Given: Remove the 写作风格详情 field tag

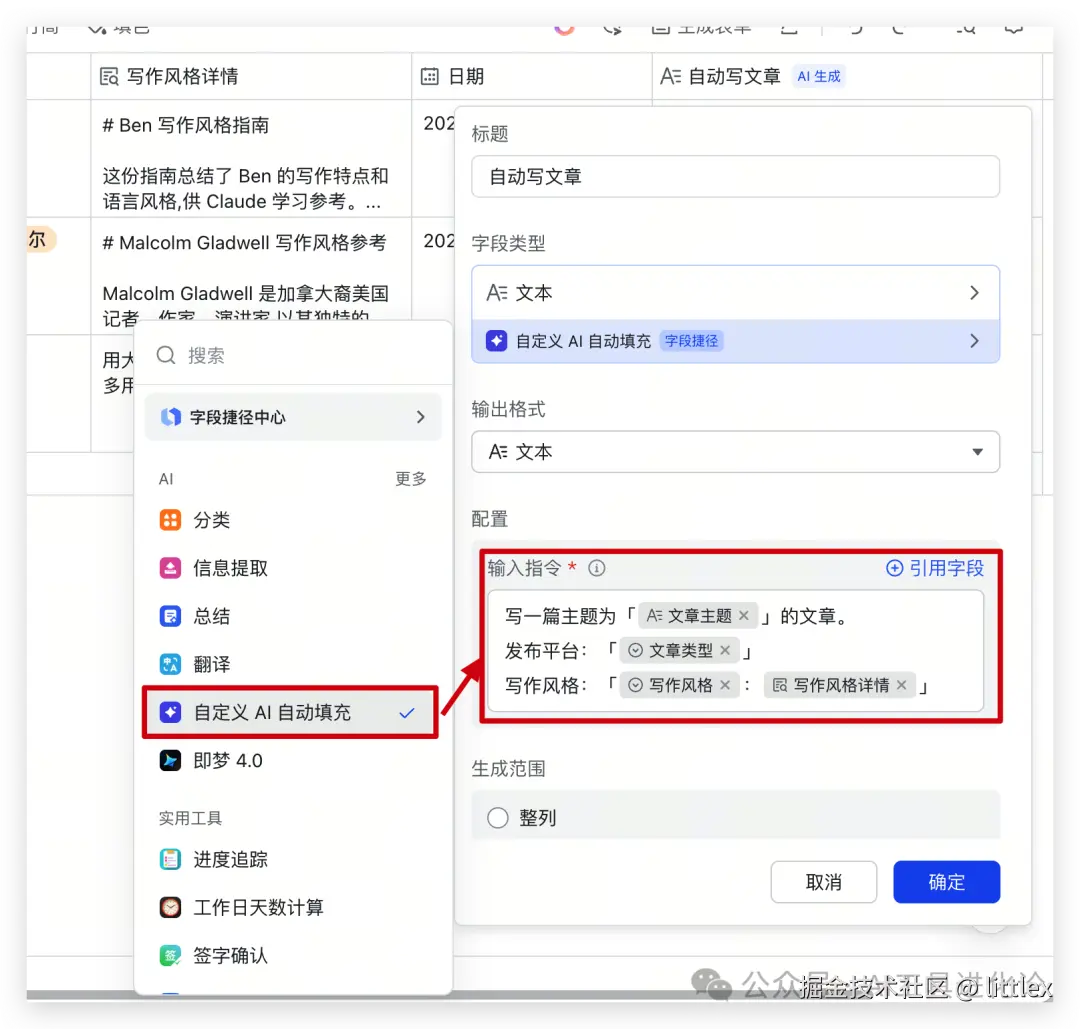Looking at the screenshot, I should 901,685.
